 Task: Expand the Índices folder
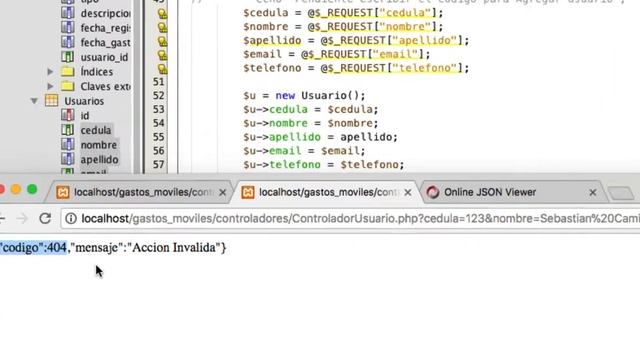(50, 72)
